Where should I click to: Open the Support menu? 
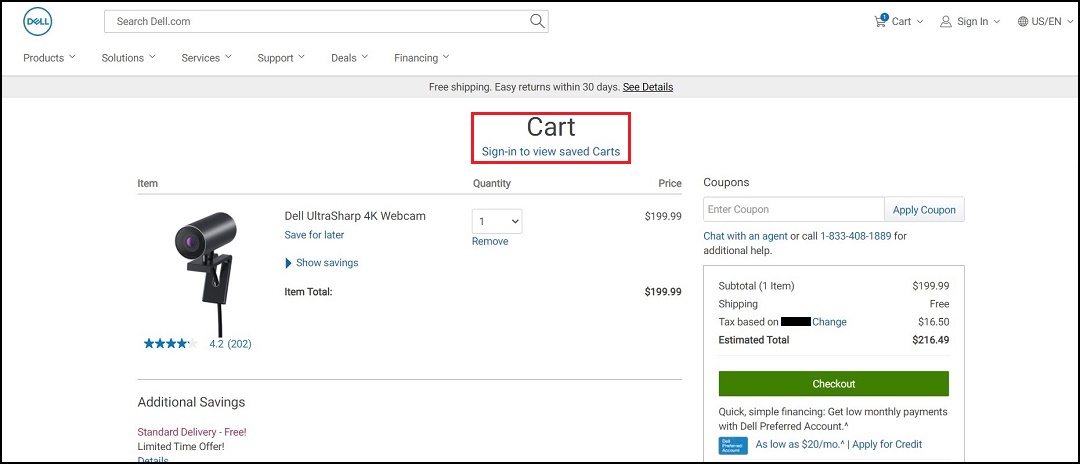tap(281, 58)
